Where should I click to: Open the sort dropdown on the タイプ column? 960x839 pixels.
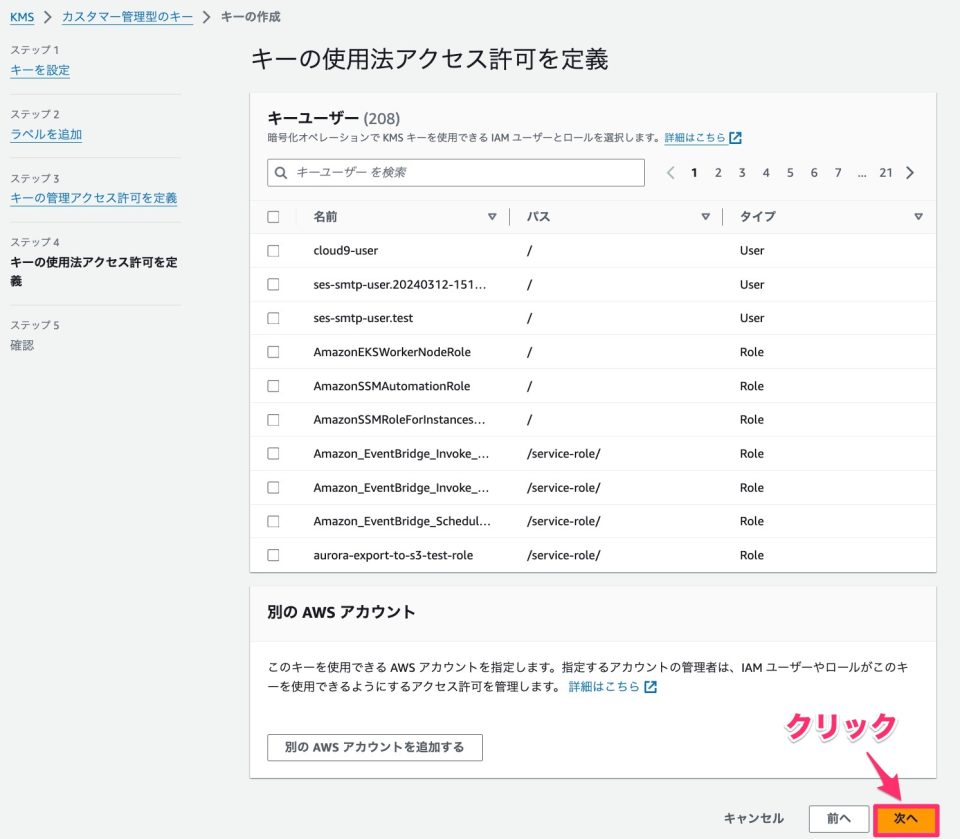(918, 216)
